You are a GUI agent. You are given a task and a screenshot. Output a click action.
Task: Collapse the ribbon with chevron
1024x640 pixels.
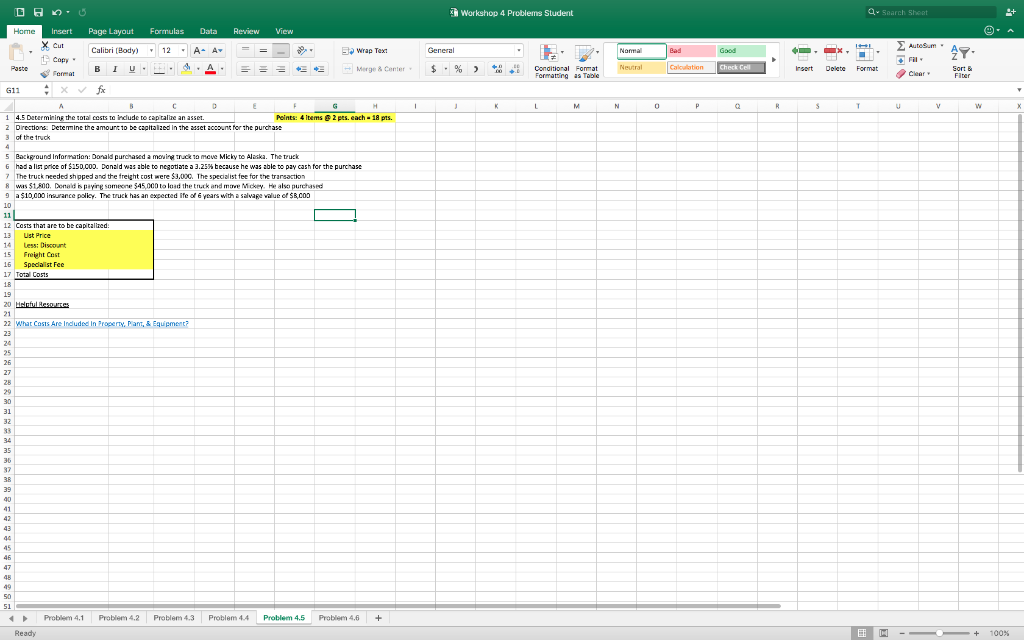pos(1010,31)
